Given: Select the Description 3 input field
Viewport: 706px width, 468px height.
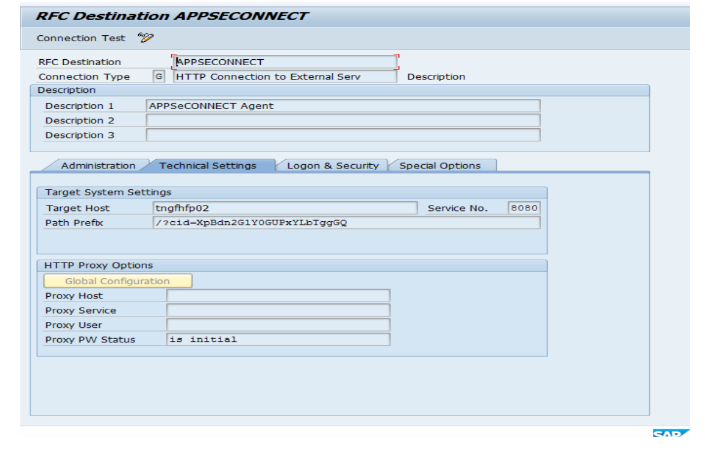Looking at the screenshot, I should pos(342,135).
